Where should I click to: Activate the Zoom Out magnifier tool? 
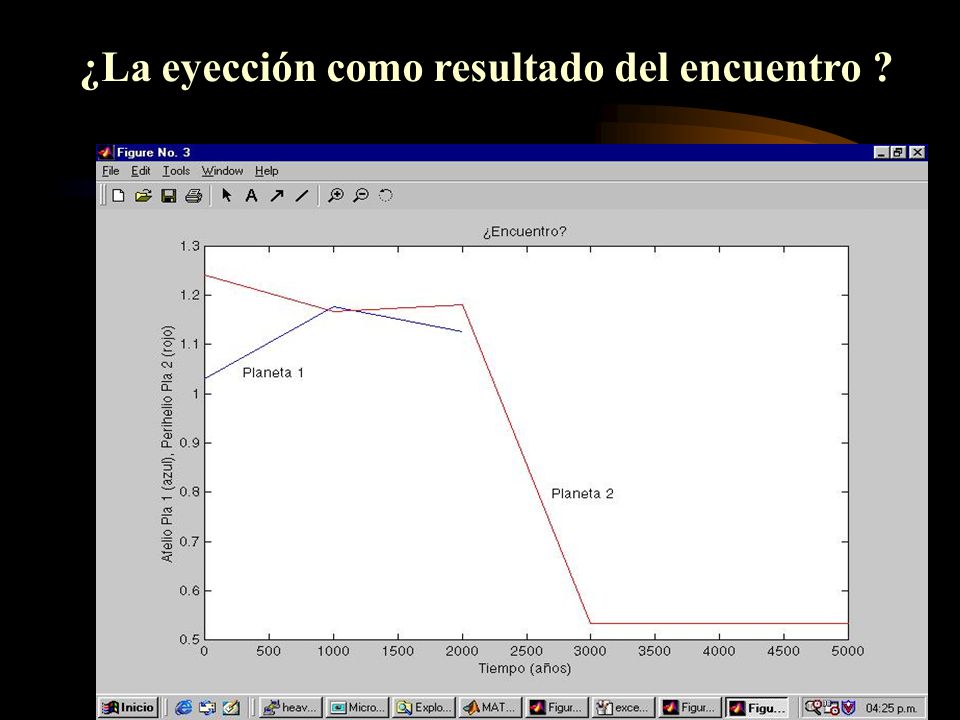click(x=361, y=196)
